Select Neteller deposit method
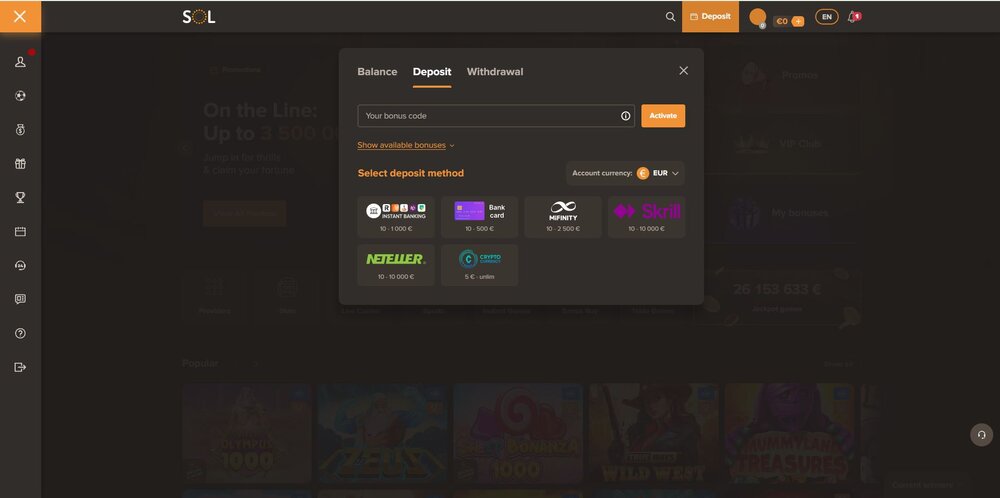Viewport: 1000px width, 498px height. tap(396, 265)
